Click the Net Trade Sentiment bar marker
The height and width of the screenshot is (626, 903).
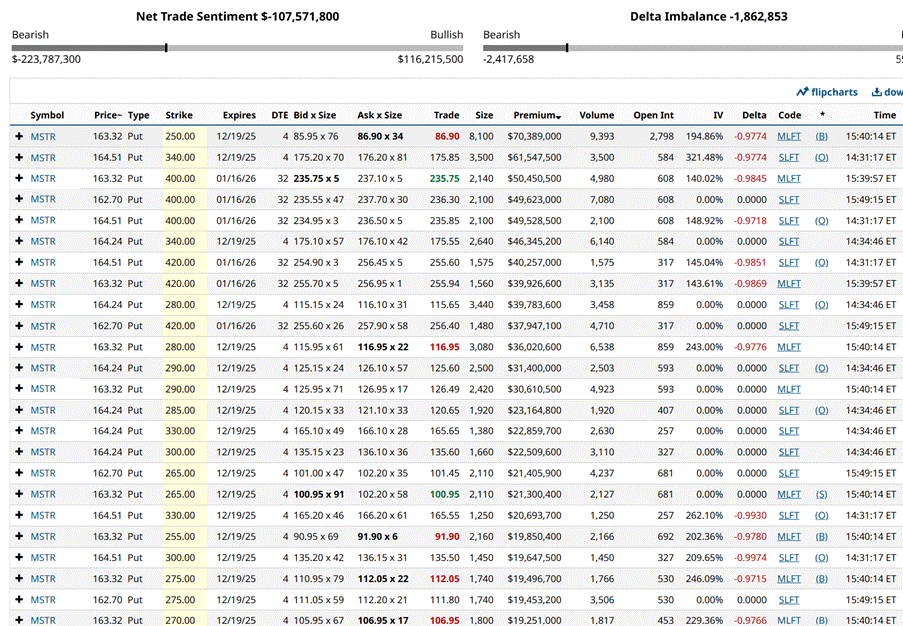click(x=166, y=47)
